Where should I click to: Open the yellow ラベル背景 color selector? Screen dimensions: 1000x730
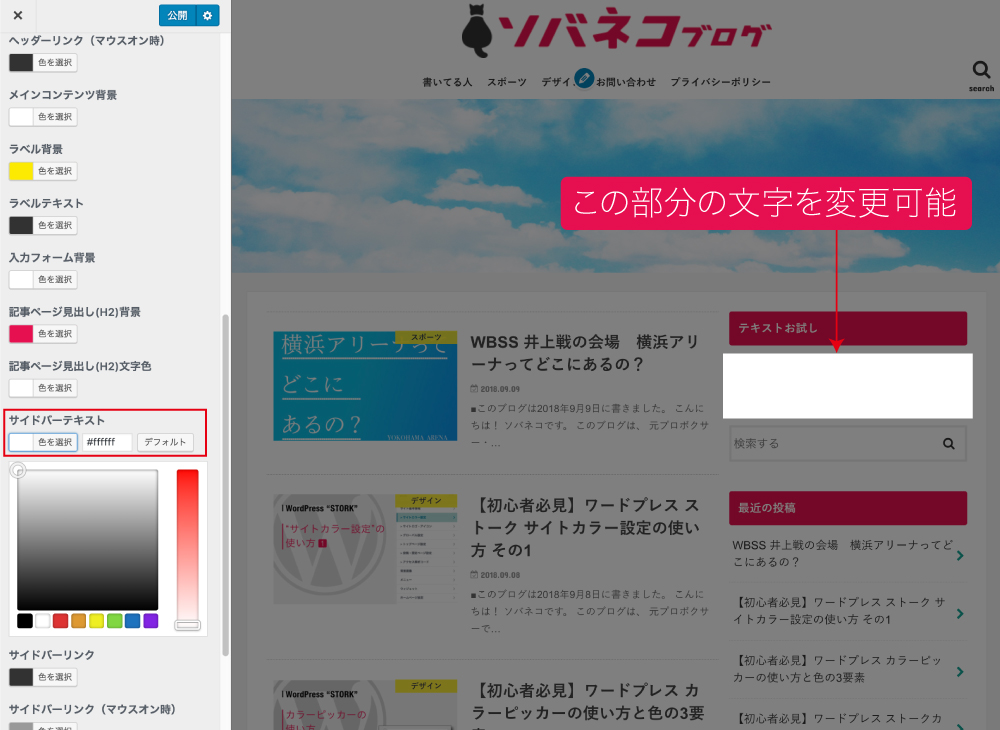pyautogui.click(x=43, y=171)
